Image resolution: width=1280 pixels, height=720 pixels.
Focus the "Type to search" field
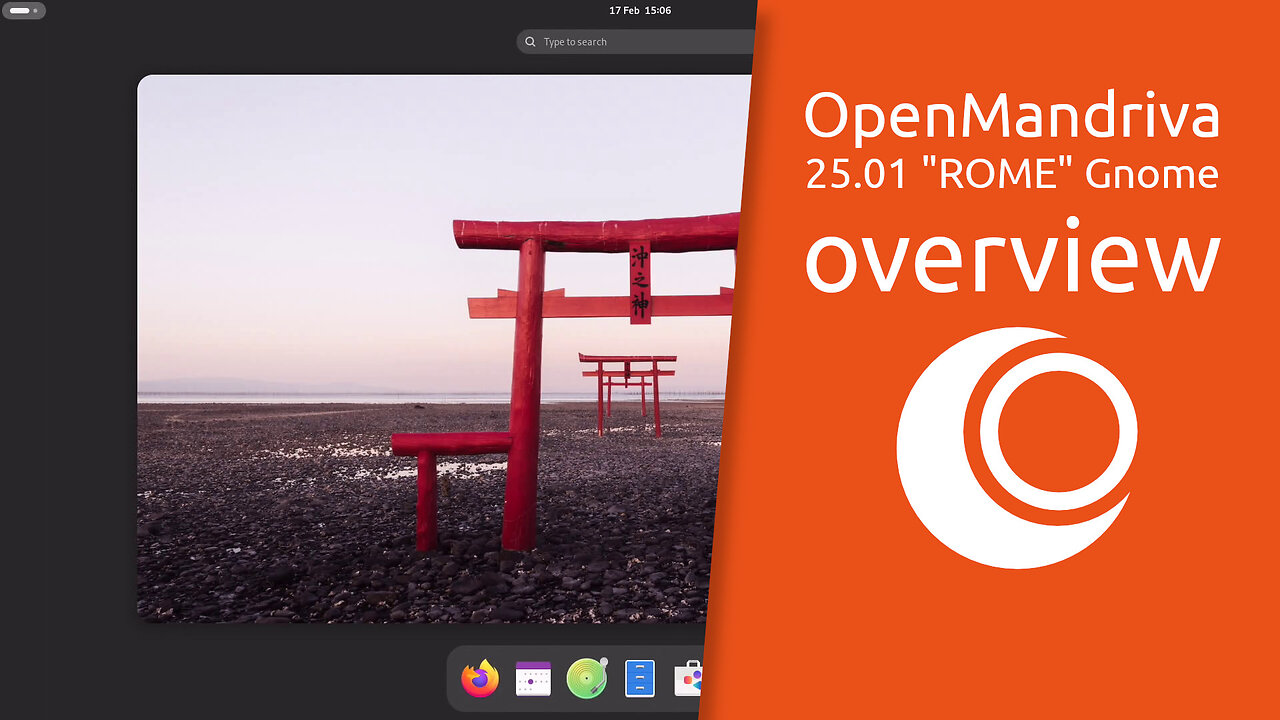pos(636,42)
